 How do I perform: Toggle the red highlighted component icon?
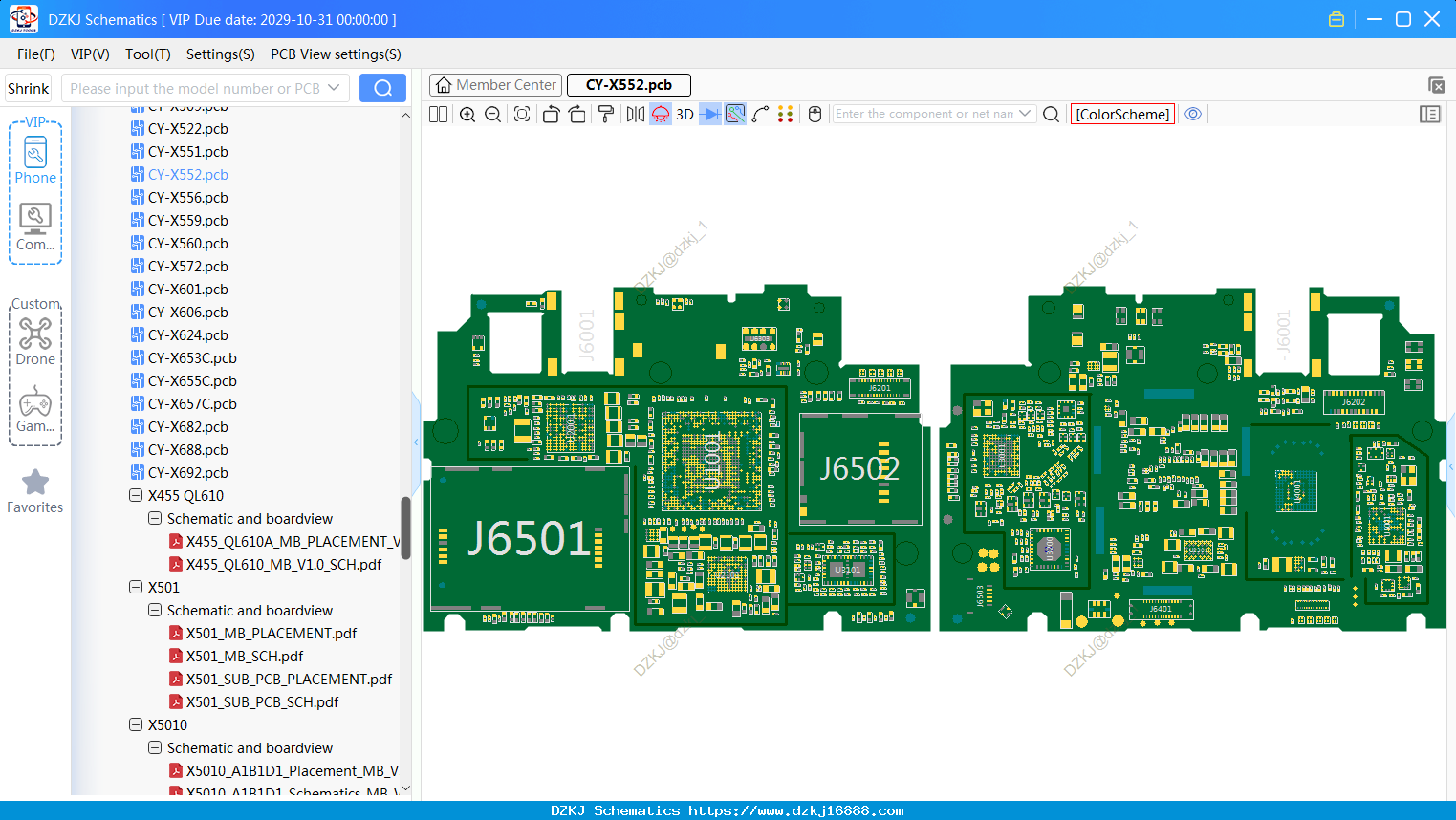click(661, 114)
